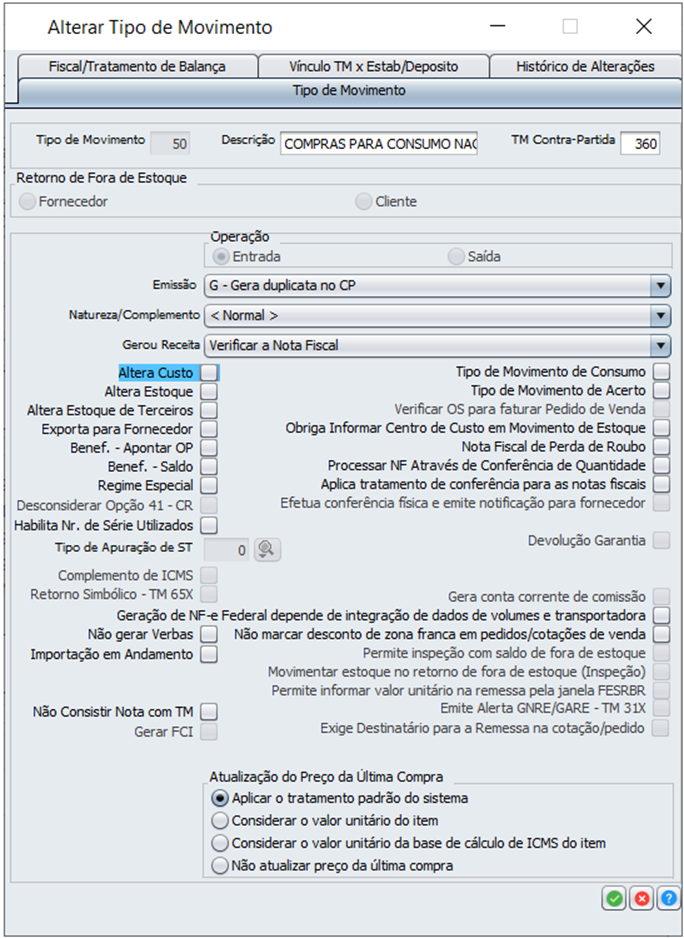Enable Não marcar desconto de zona franca
Image resolution: width=684 pixels, height=938 pixels.
(x=661, y=634)
